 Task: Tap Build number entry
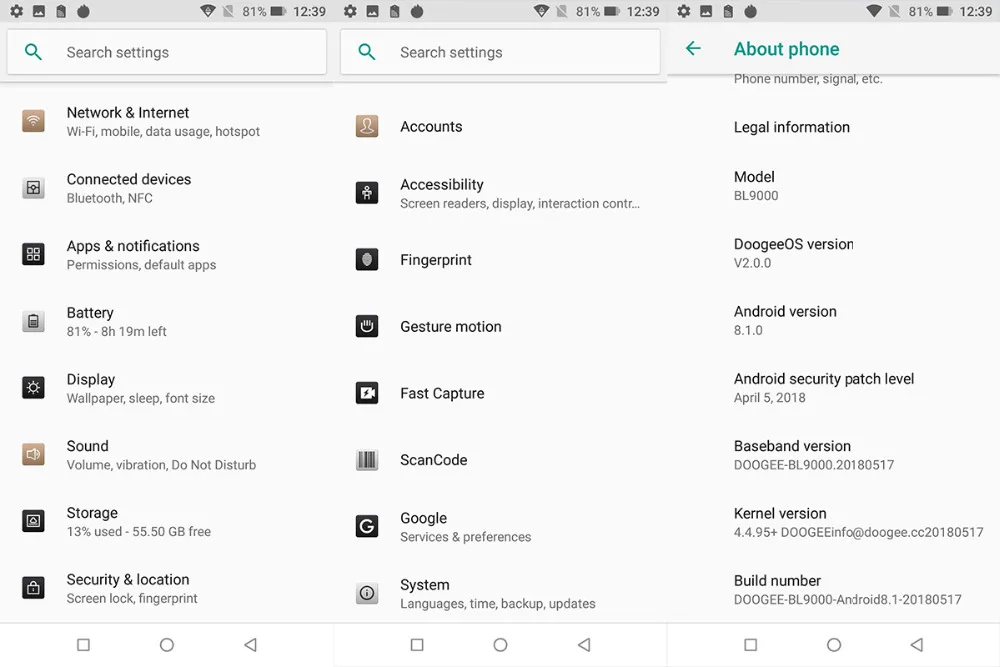coord(834,589)
